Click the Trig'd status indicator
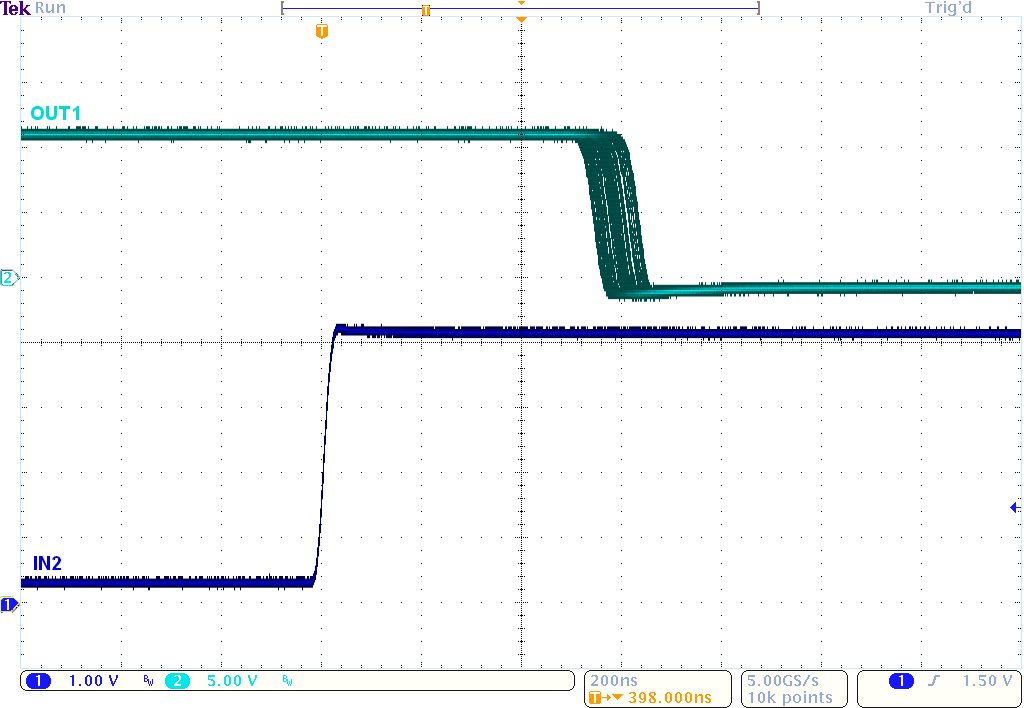 pyautogui.click(x=946, y=8)
